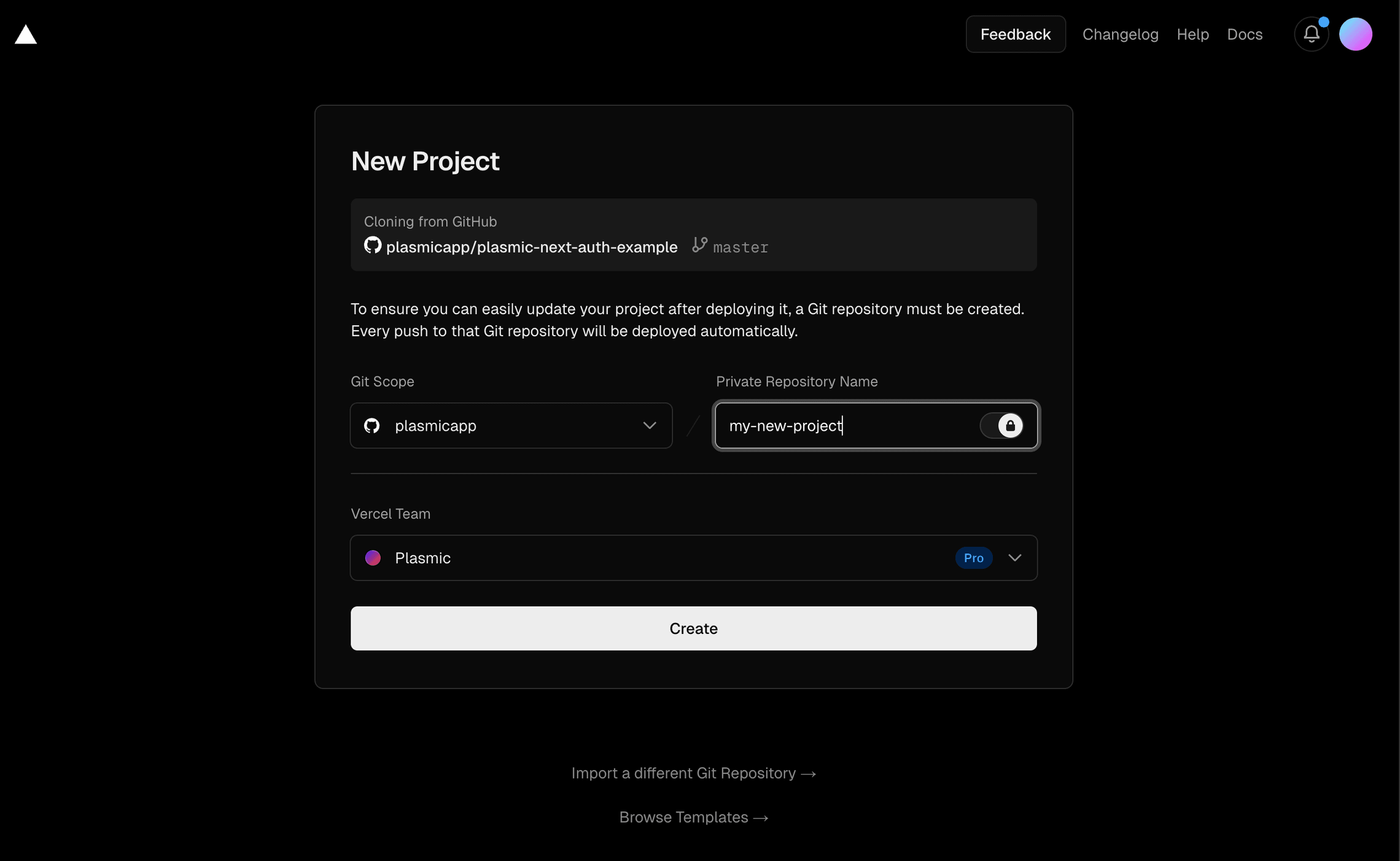This screenshot has height=861, width=1400.
Task: Open Import a different Git Repository
Action: [x=693, y=773]
